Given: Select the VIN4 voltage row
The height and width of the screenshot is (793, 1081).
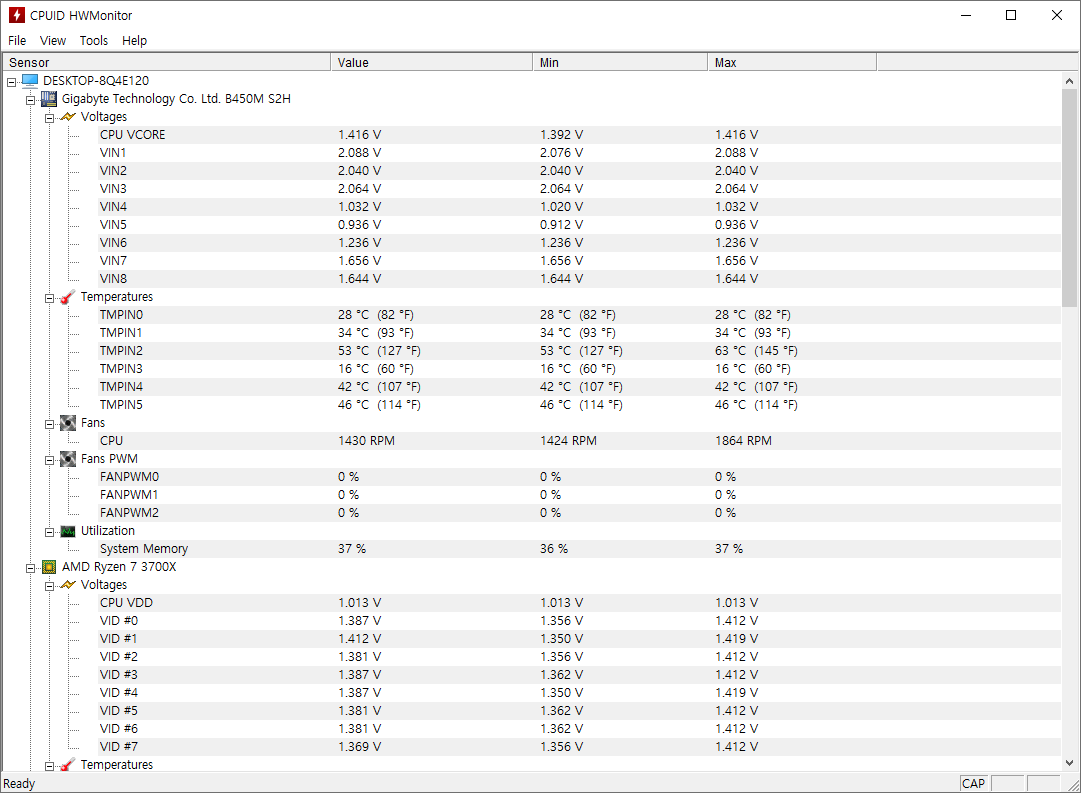Looking at the screenshot, I should (x=579, y=206).
